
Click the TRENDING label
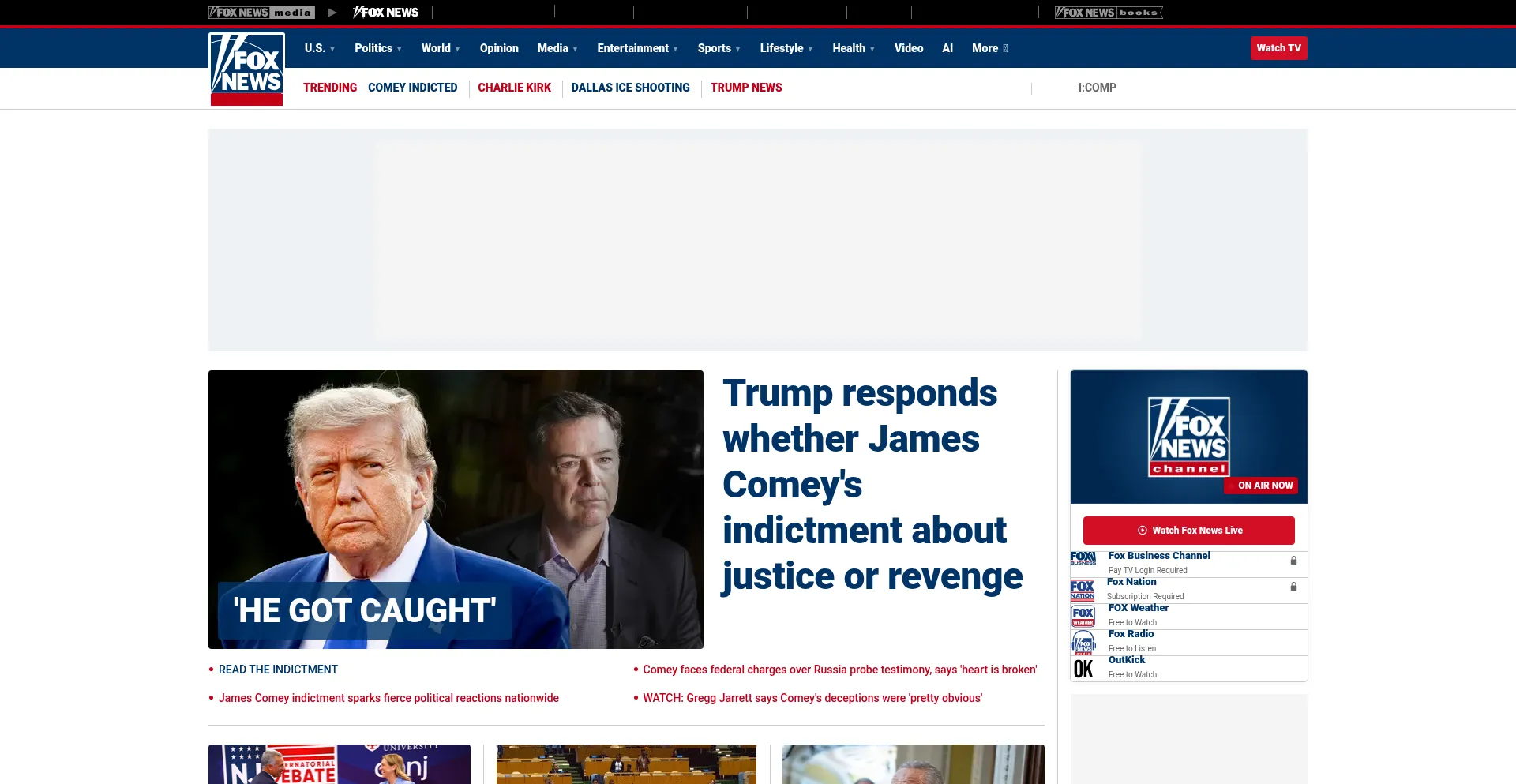click(330, 88)
